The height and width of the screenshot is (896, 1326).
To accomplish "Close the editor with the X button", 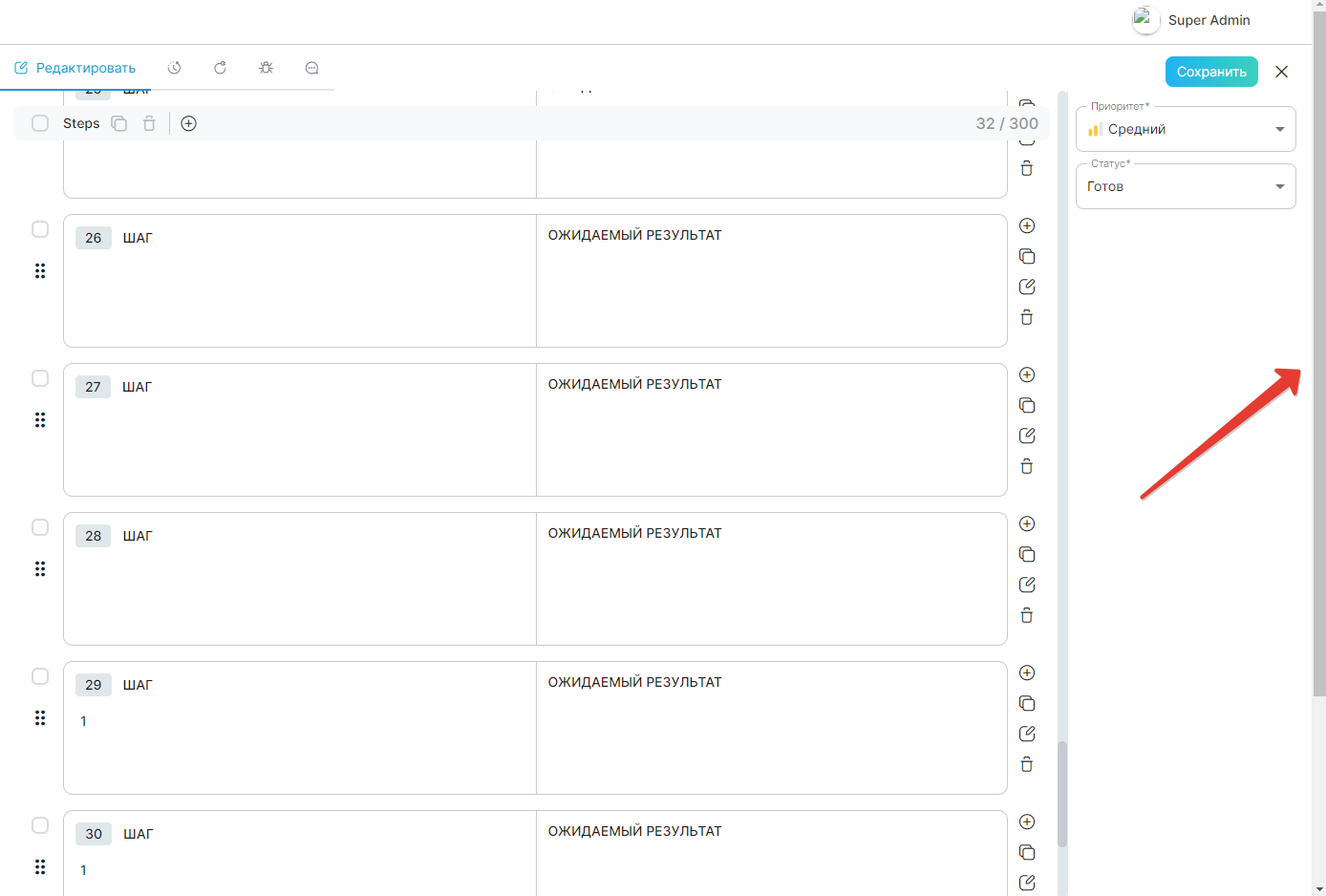I will click(1282, 72).
